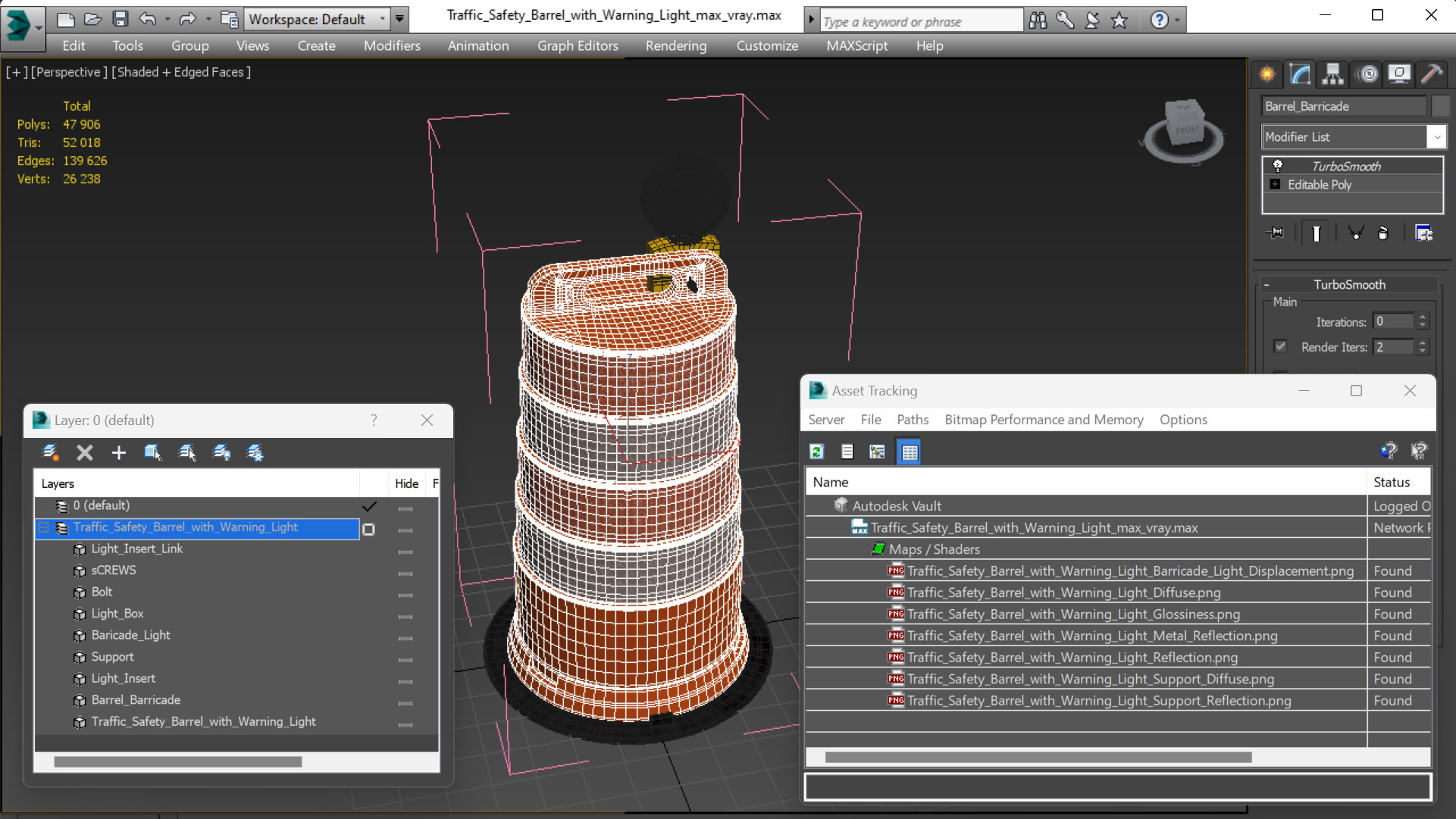Toggle hide for the Light_Box layer
Viewport: 1456px width, 819px height.
pyautogui.click(x=405, y=616)
